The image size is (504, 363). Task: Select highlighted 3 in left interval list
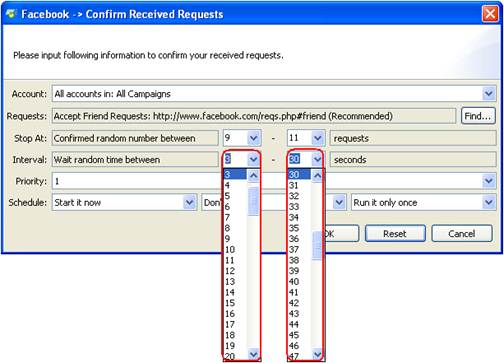coord(235,174)
